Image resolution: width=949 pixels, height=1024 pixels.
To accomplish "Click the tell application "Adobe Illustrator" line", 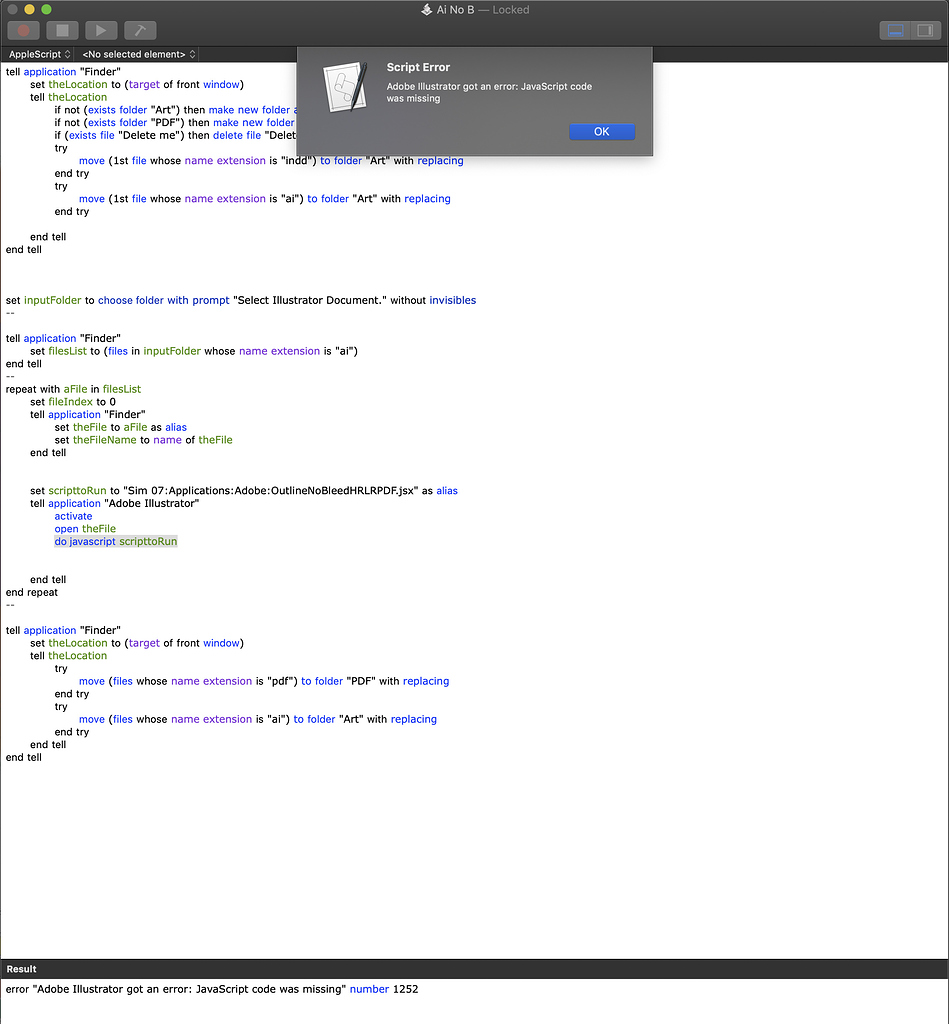I will pos(114,504).
